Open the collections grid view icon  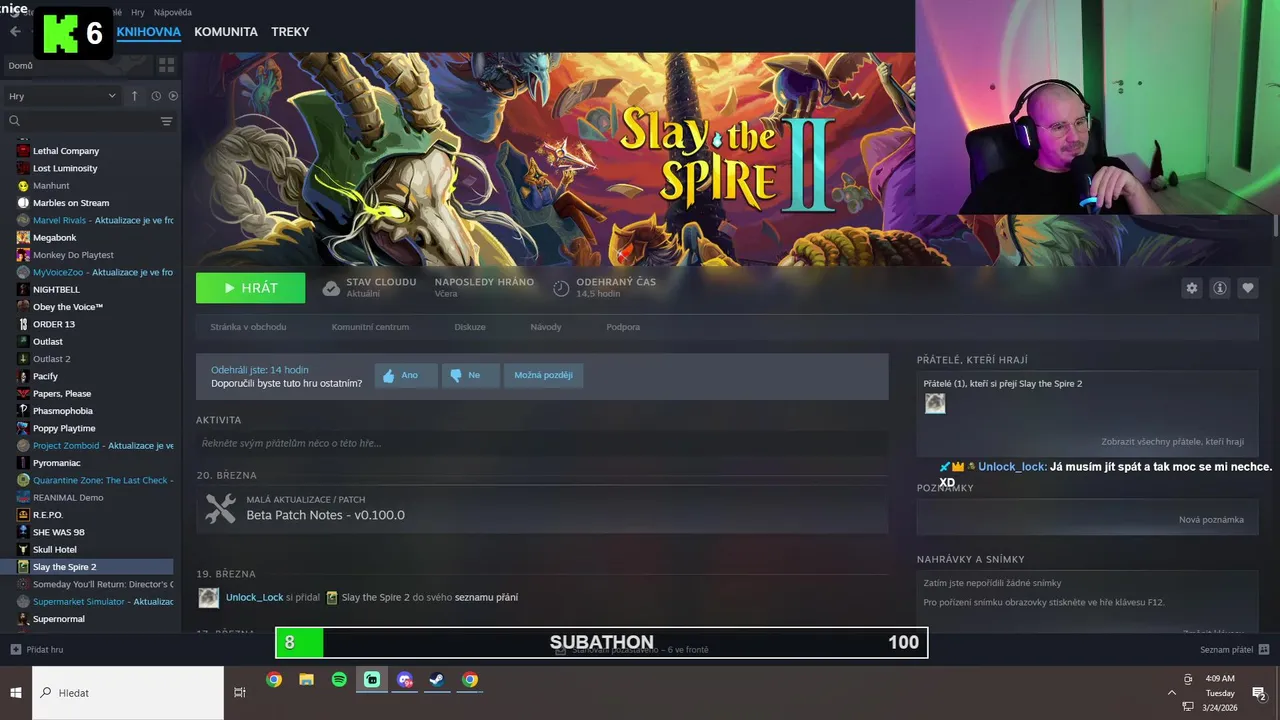point(166,65)
